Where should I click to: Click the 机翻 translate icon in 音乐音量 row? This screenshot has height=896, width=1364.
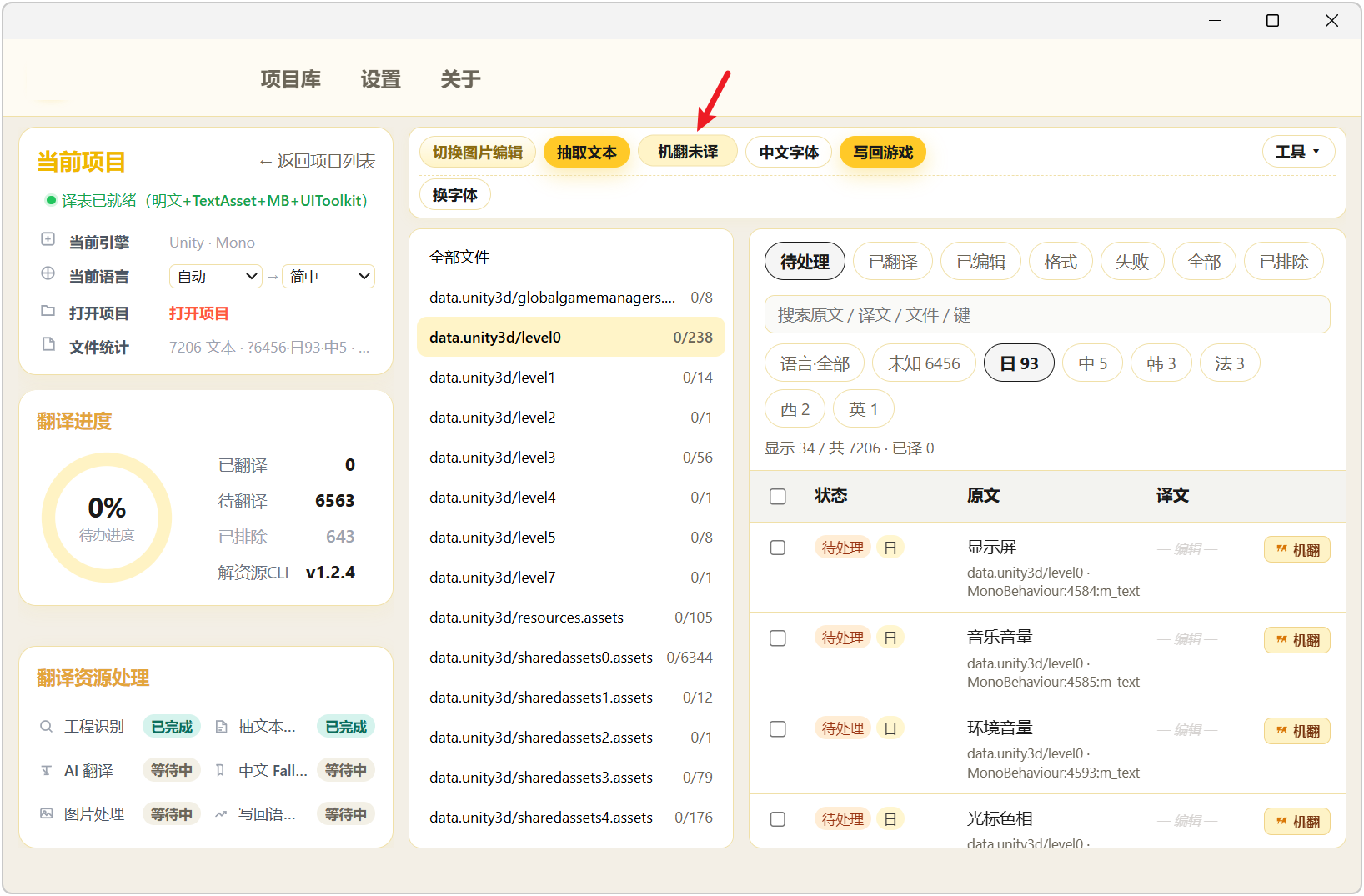tap(1281, 640)
